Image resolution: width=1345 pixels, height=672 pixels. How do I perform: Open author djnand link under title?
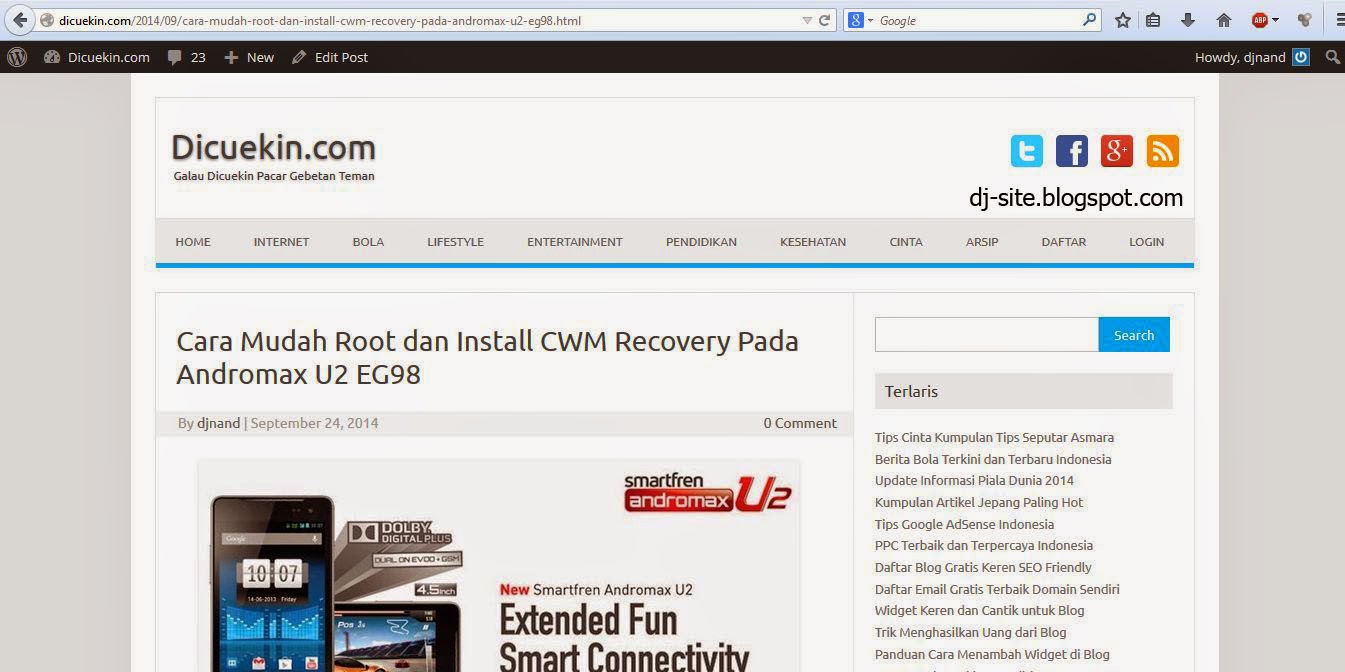(x=218, y=423)
